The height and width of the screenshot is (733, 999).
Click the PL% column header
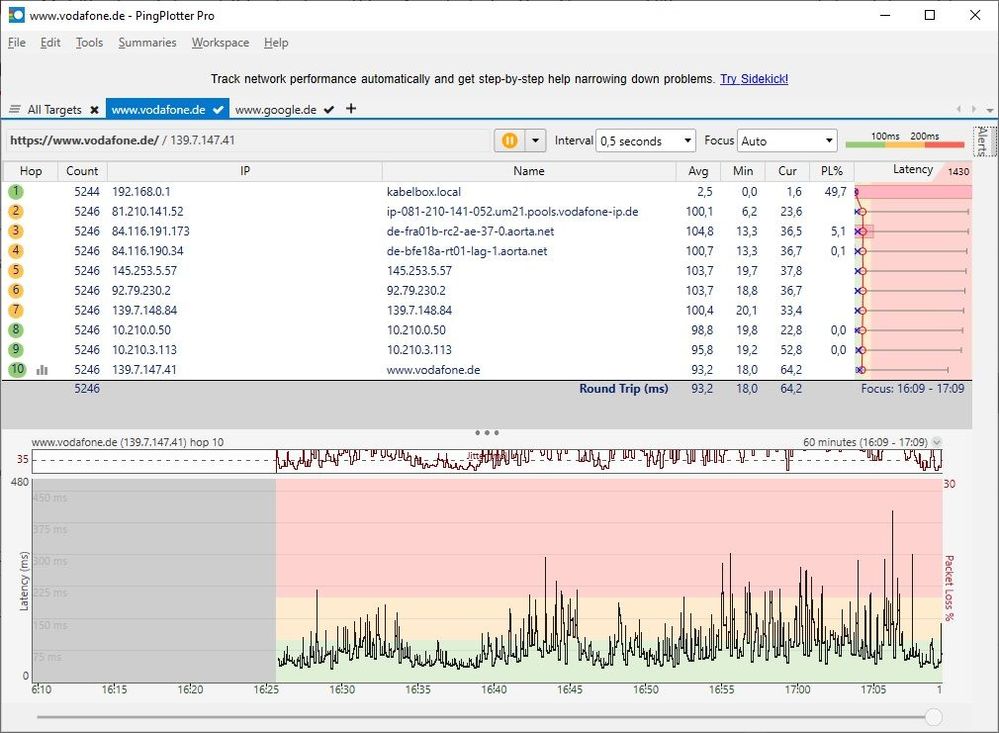click(832, 171)
